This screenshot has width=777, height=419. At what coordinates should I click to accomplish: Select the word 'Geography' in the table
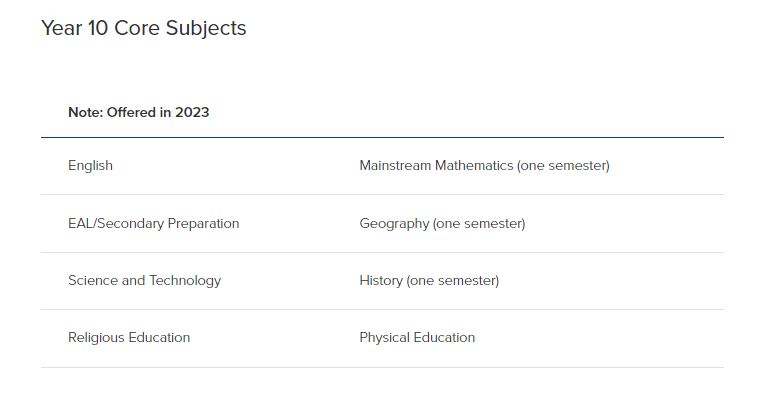[x=394, y=223]
